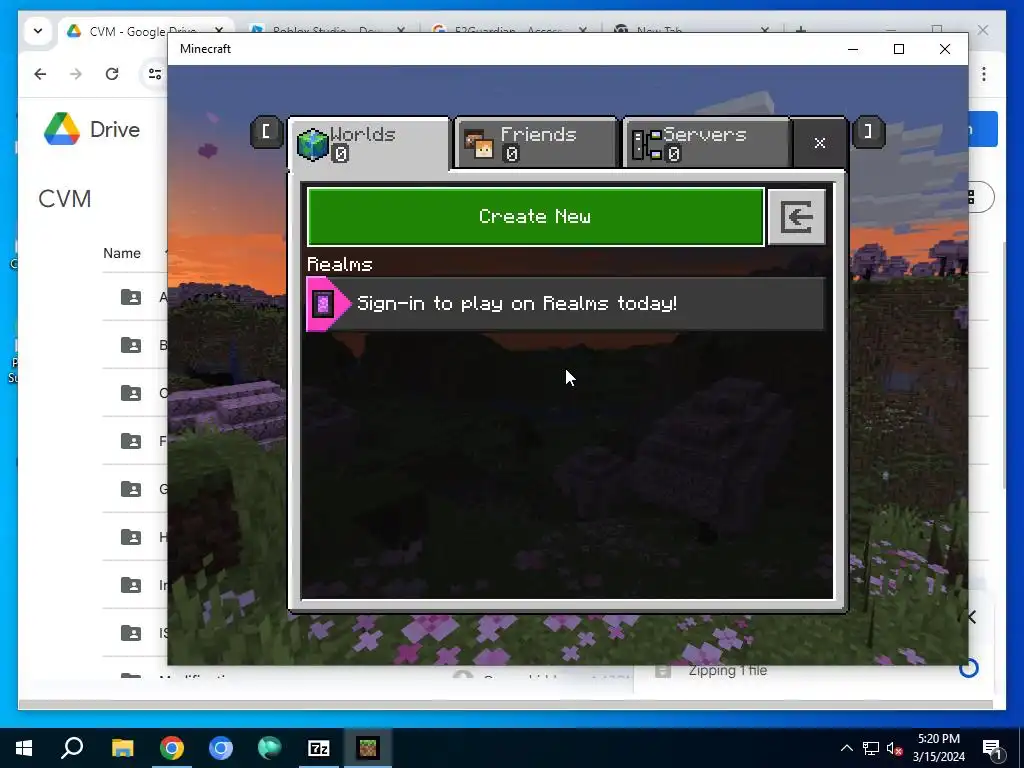
Task: Click the left bracket navigation button
Action: tap(266, 132)
